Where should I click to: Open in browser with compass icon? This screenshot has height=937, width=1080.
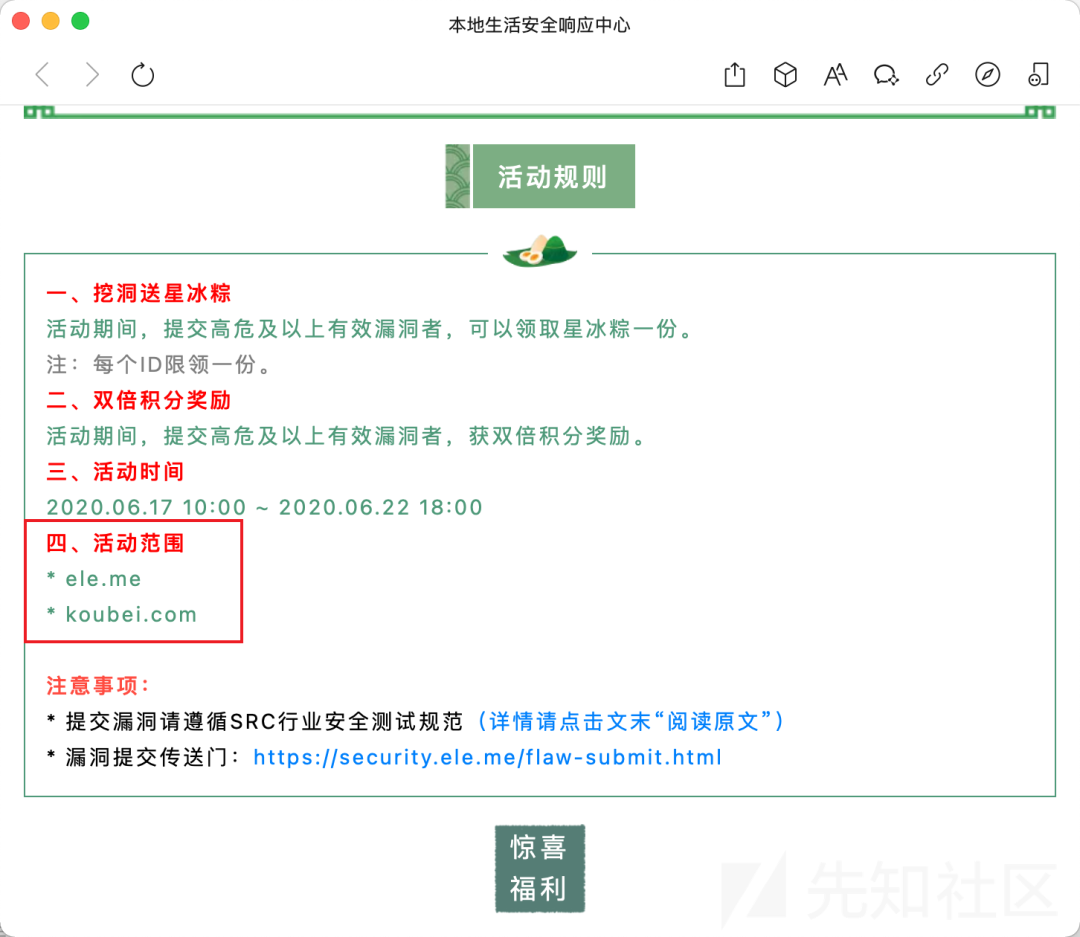coord(987,74)
